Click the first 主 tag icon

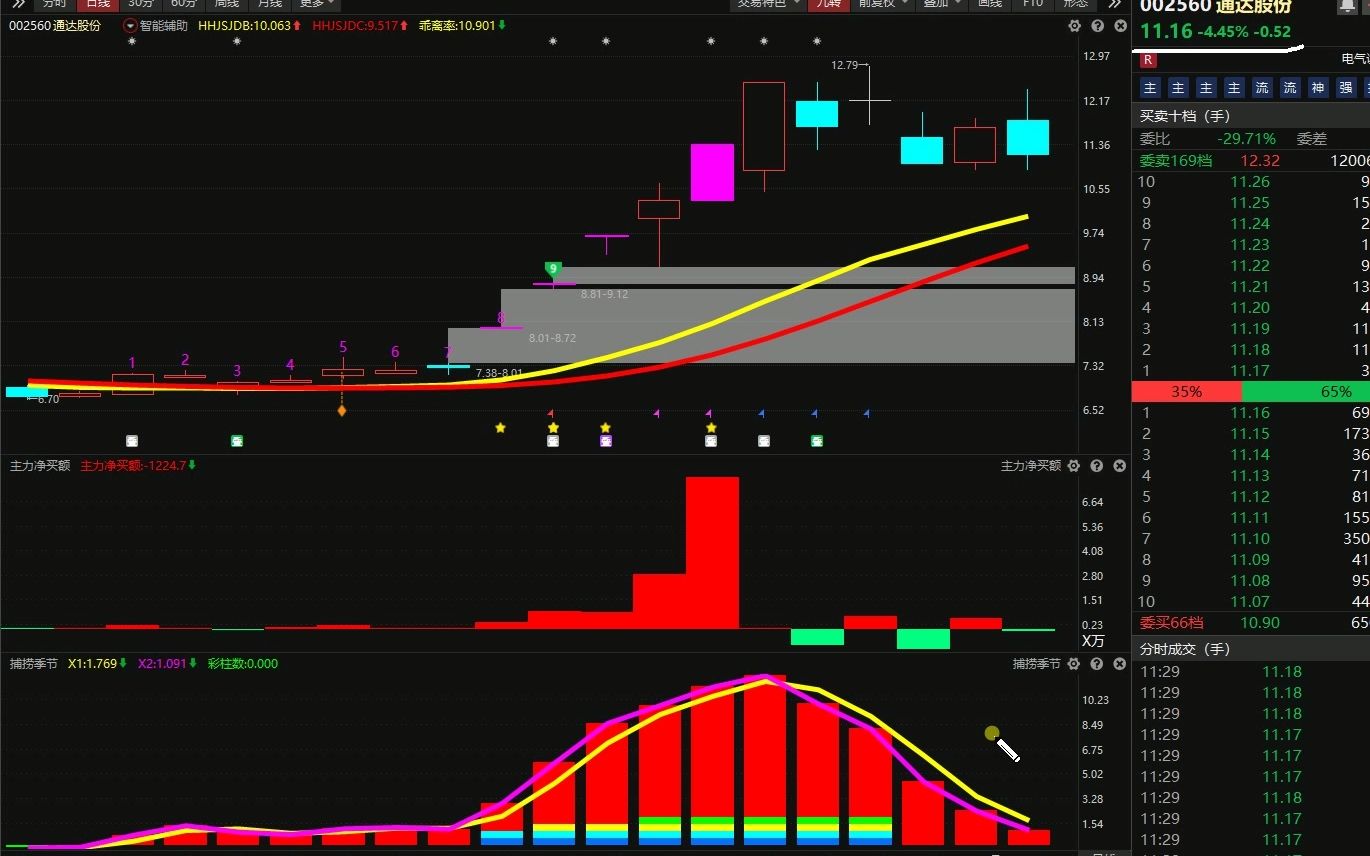click(x=1150, y=88)
